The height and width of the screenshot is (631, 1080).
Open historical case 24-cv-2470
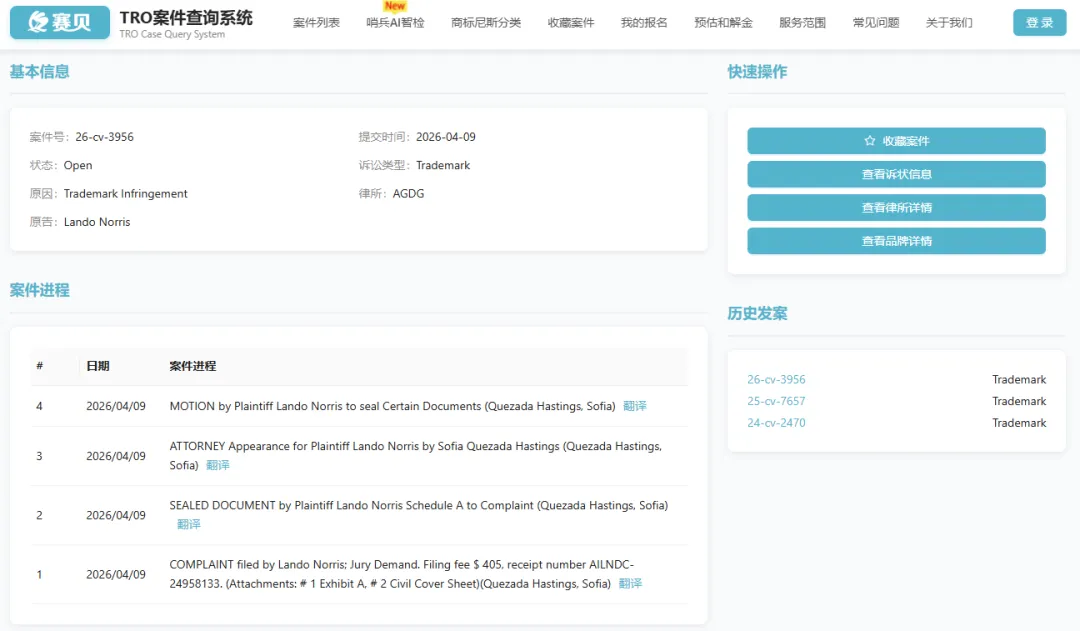[776, 423]
